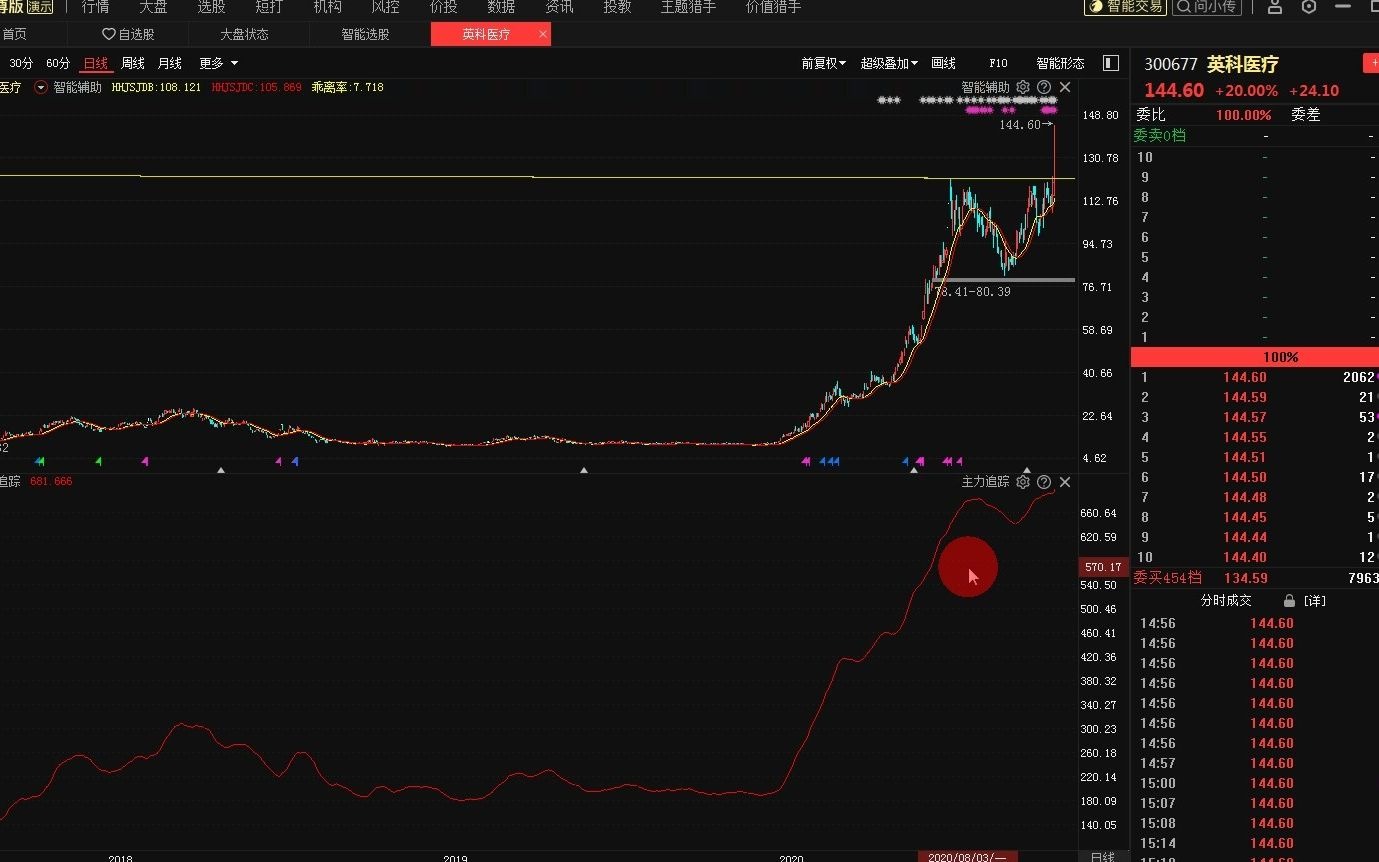Switch to the 智能选股 tab
The image size is (1379, 862).
pyautogui.click(x=365, y=34)
